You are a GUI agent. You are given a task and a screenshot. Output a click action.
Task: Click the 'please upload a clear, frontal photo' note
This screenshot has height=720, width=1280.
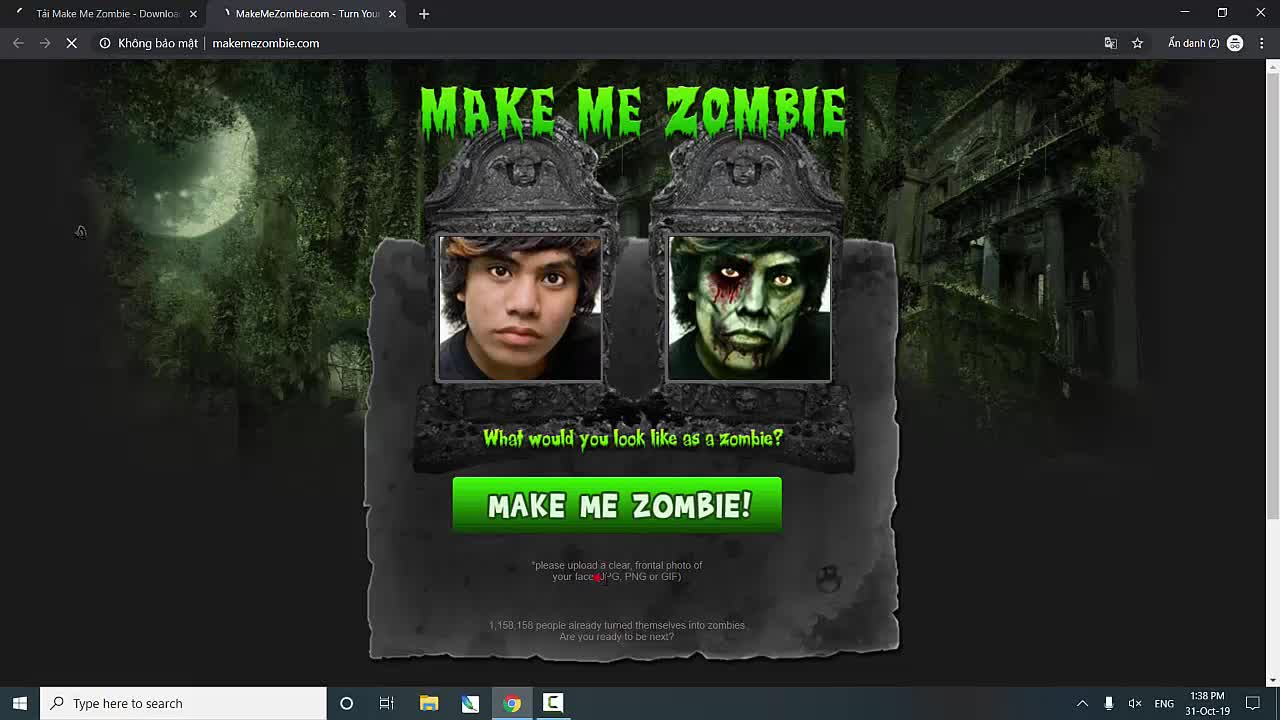click(617, 571)
